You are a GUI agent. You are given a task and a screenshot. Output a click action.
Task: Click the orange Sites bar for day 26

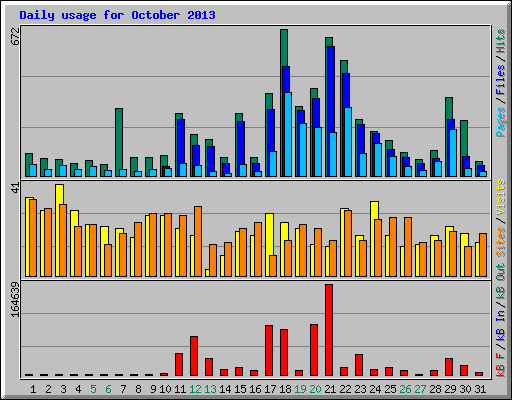[x=408, y=247]
